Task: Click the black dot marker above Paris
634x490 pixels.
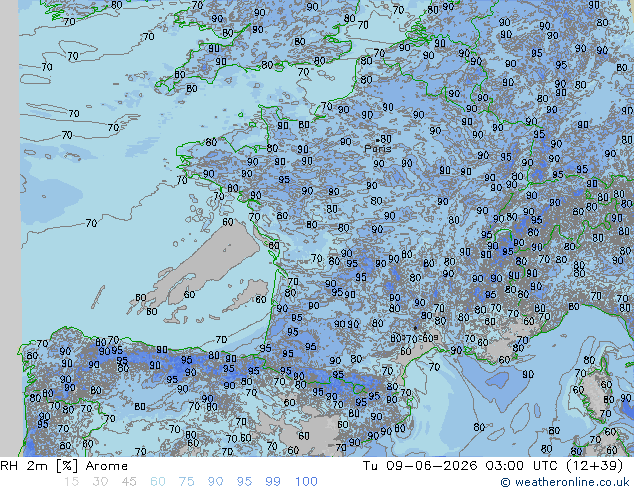Action: pos(378,141)
